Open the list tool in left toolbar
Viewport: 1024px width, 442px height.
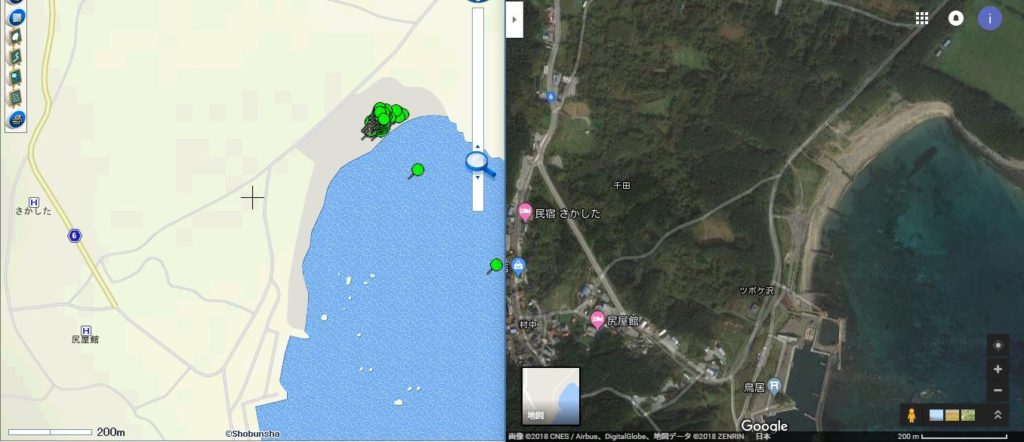point(16,97)
